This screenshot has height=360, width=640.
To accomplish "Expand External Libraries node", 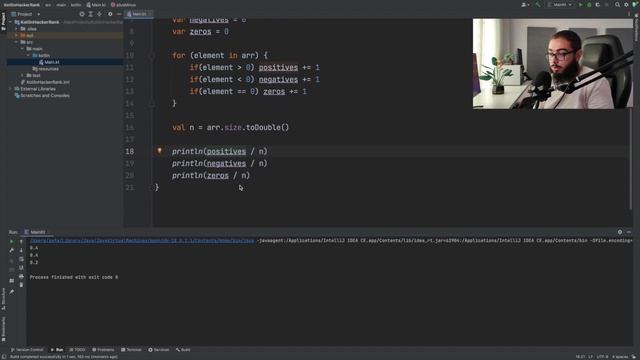I will [11, 89].
